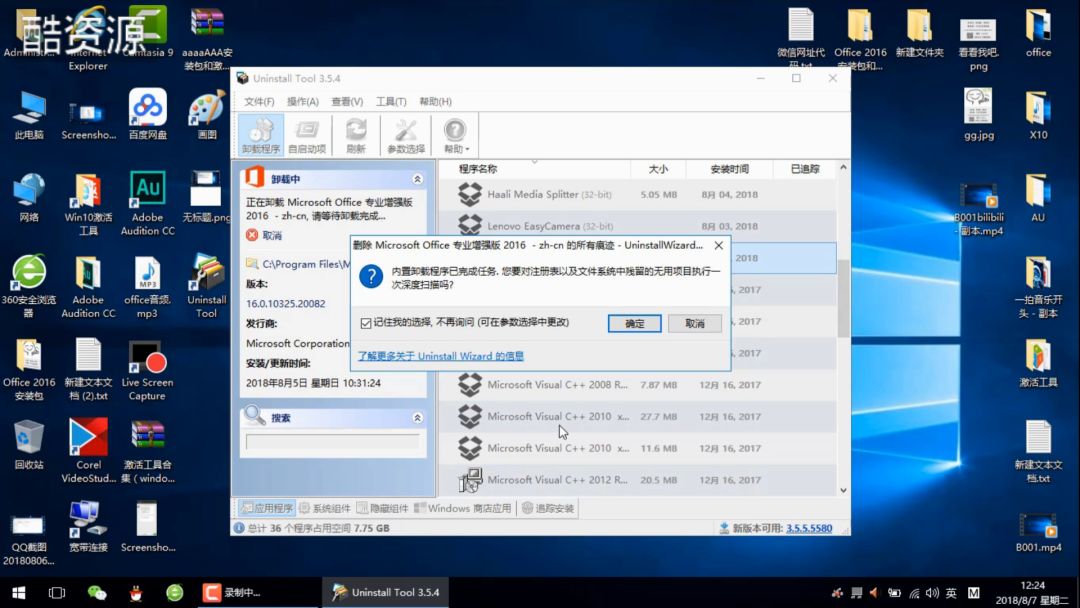
Task: Sort by 安装时间 column header
Action: tap(729, 169)
